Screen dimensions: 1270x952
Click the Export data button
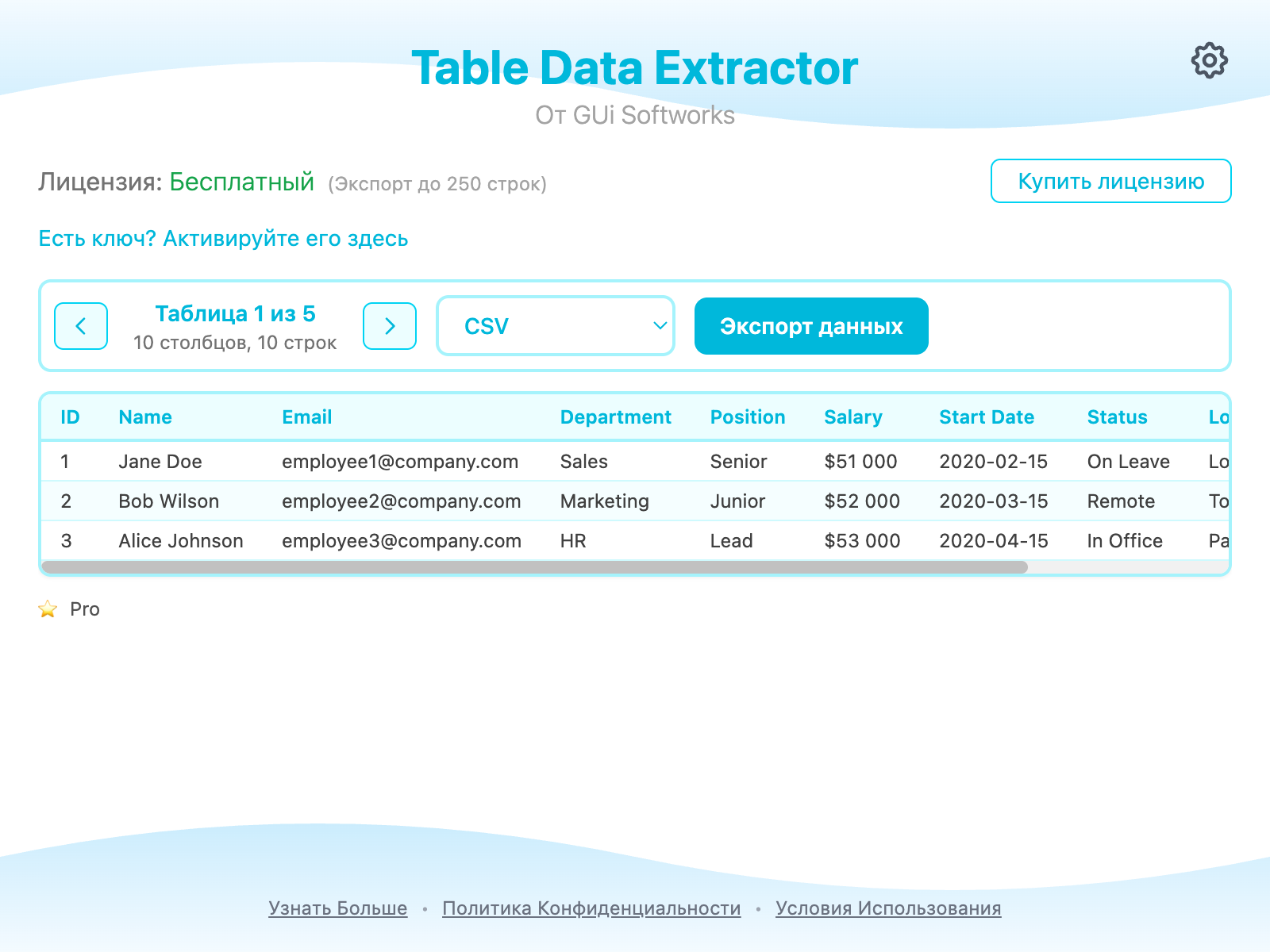[x=810, y=326]
